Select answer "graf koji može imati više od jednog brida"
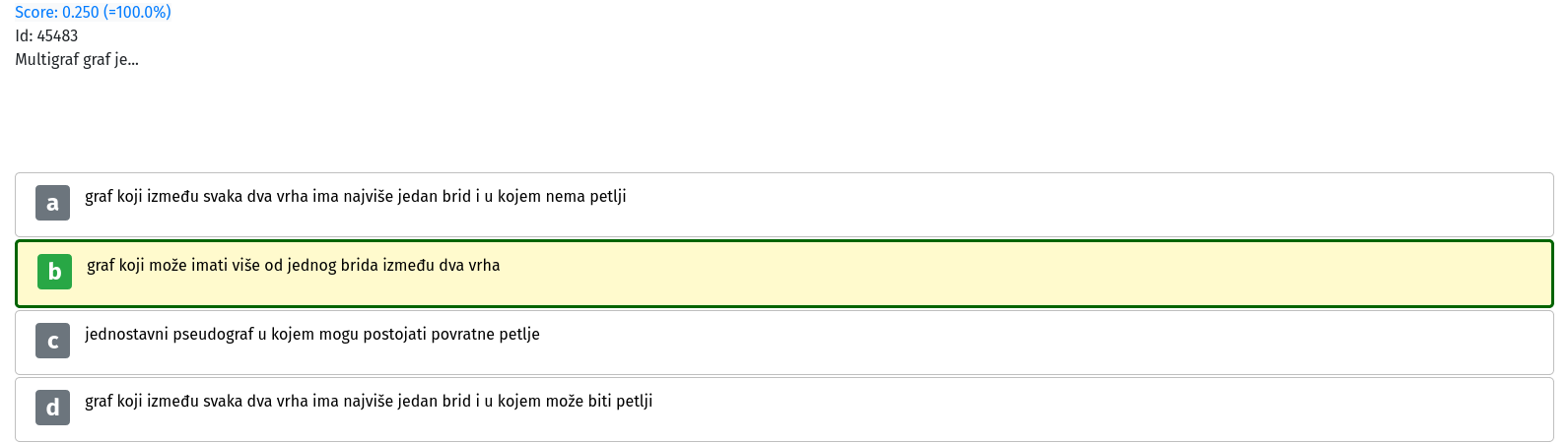 tap(784, 274)
